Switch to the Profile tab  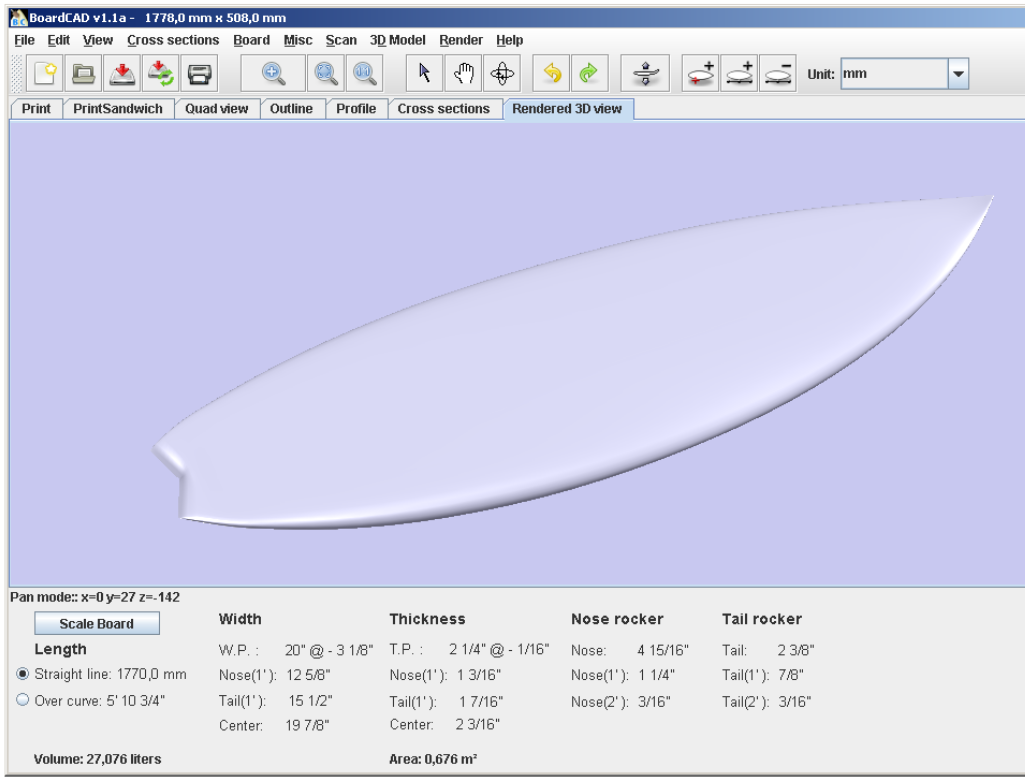tap(356, 109)
